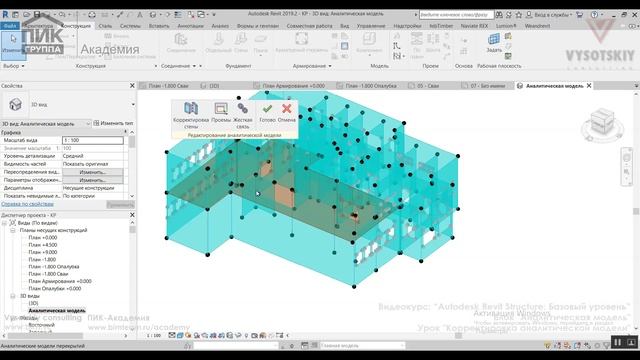Switch to the Системы ribbon tab

(x=130, y=26)
